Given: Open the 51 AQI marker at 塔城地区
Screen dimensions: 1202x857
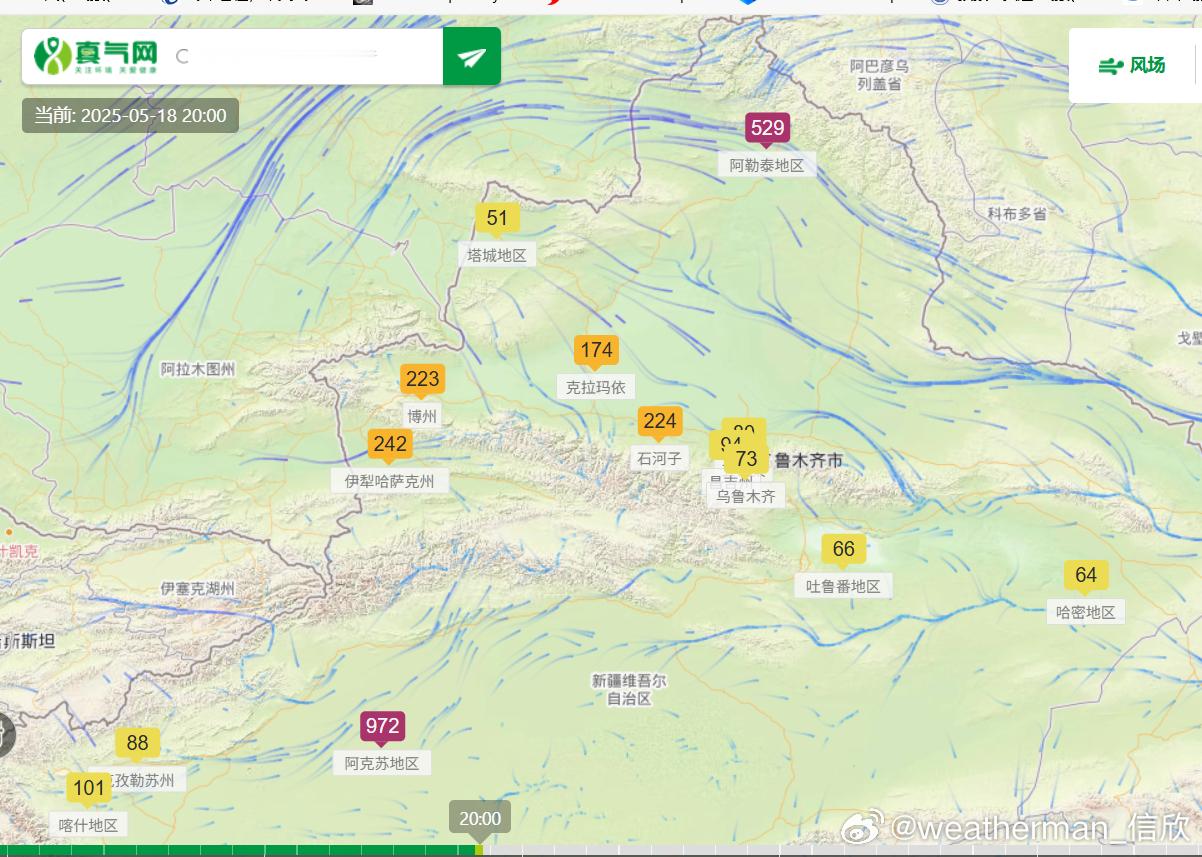Looking at the screenshot, I should tap(497, 218).
